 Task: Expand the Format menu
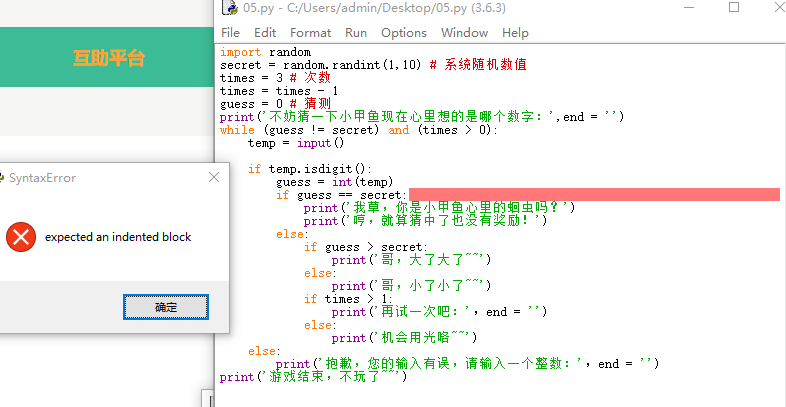click(310, 32)
